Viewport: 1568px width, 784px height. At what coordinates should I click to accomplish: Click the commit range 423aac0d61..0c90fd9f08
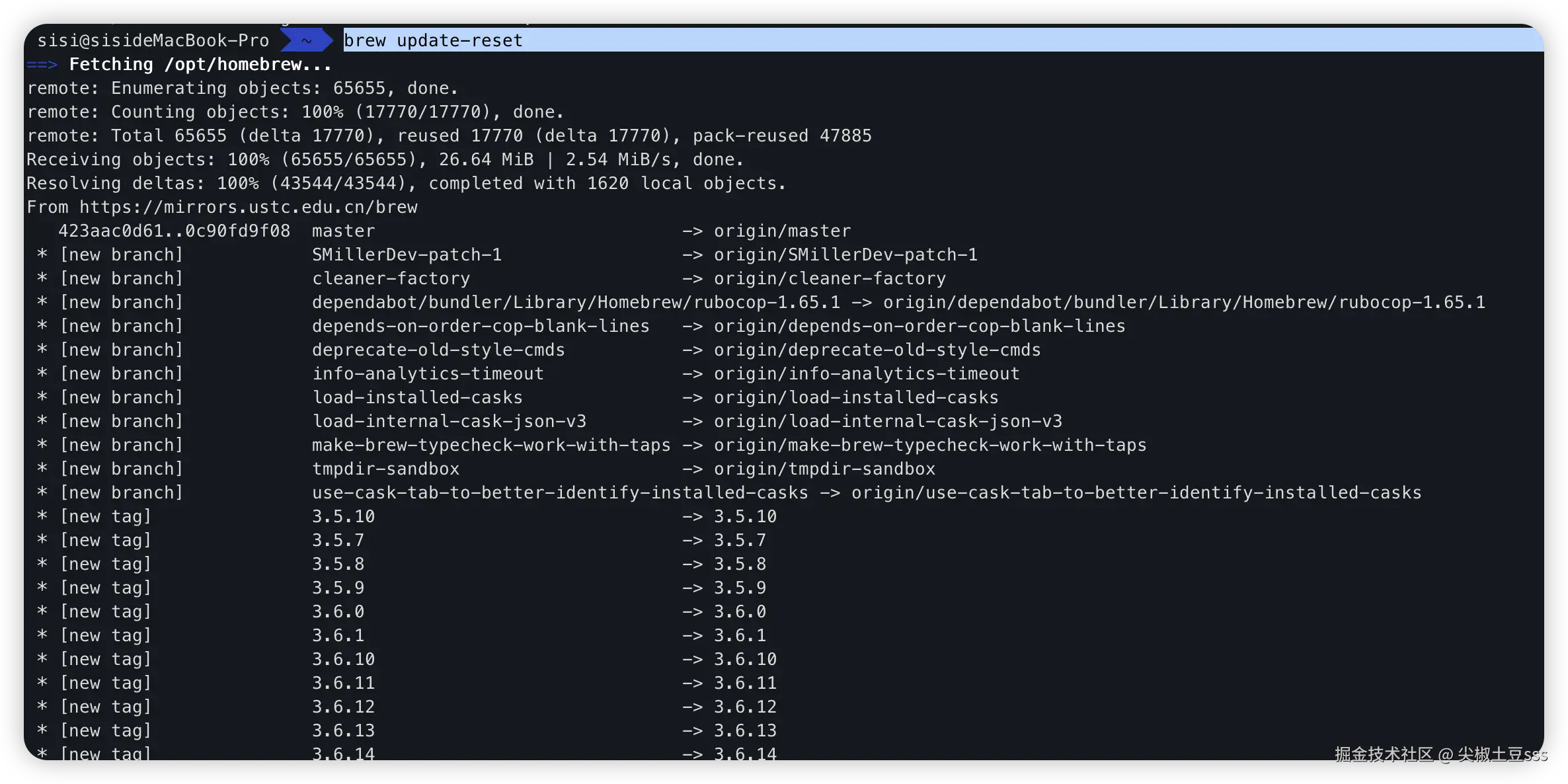[x=174, y=231]
